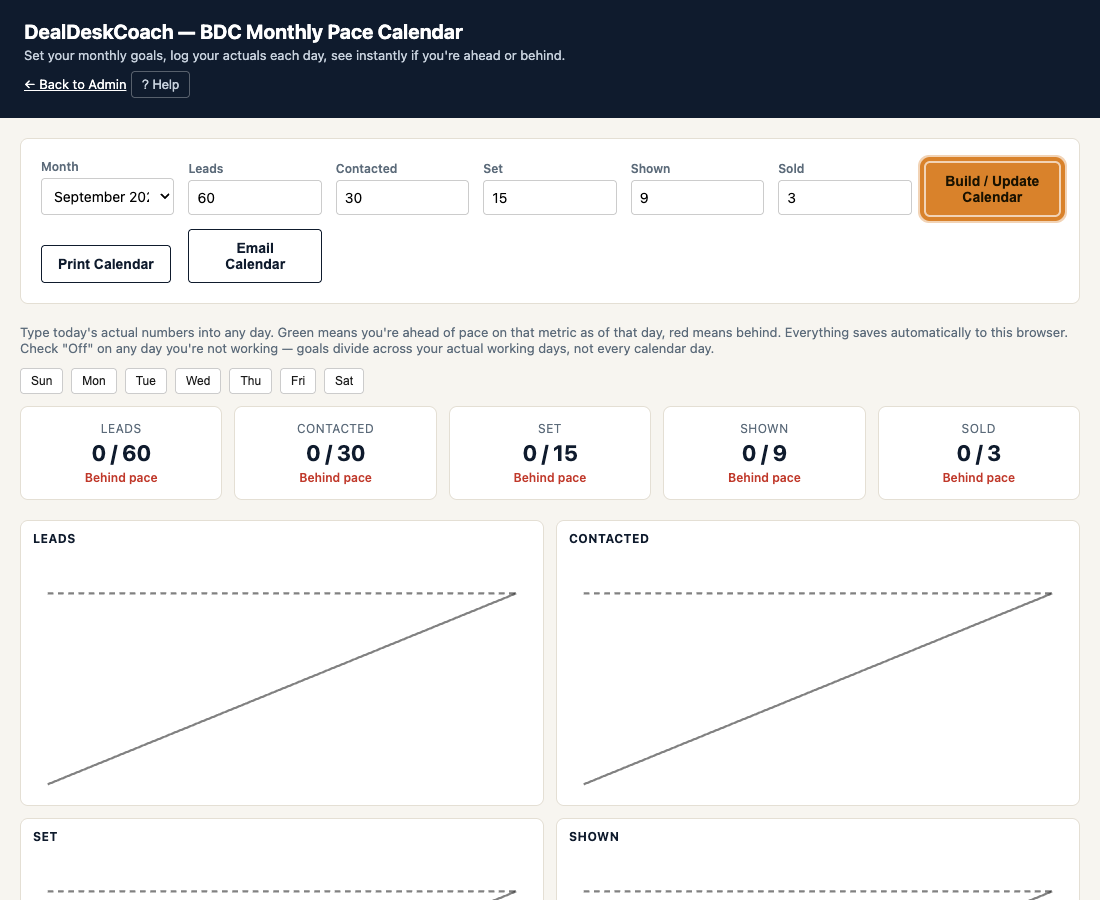The image size is (1100, 900).
Task: Toggle the Sat weekday button
Action: pyautogui.click(x=344, y=381)
